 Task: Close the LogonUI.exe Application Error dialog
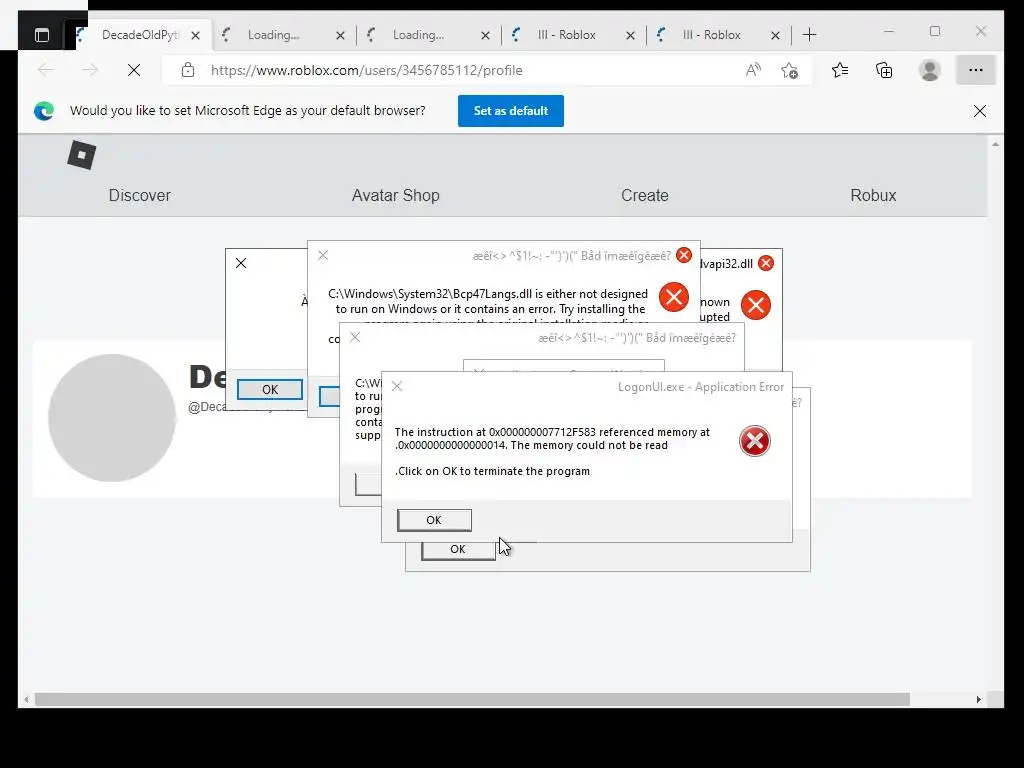click(x=396, y=387)
